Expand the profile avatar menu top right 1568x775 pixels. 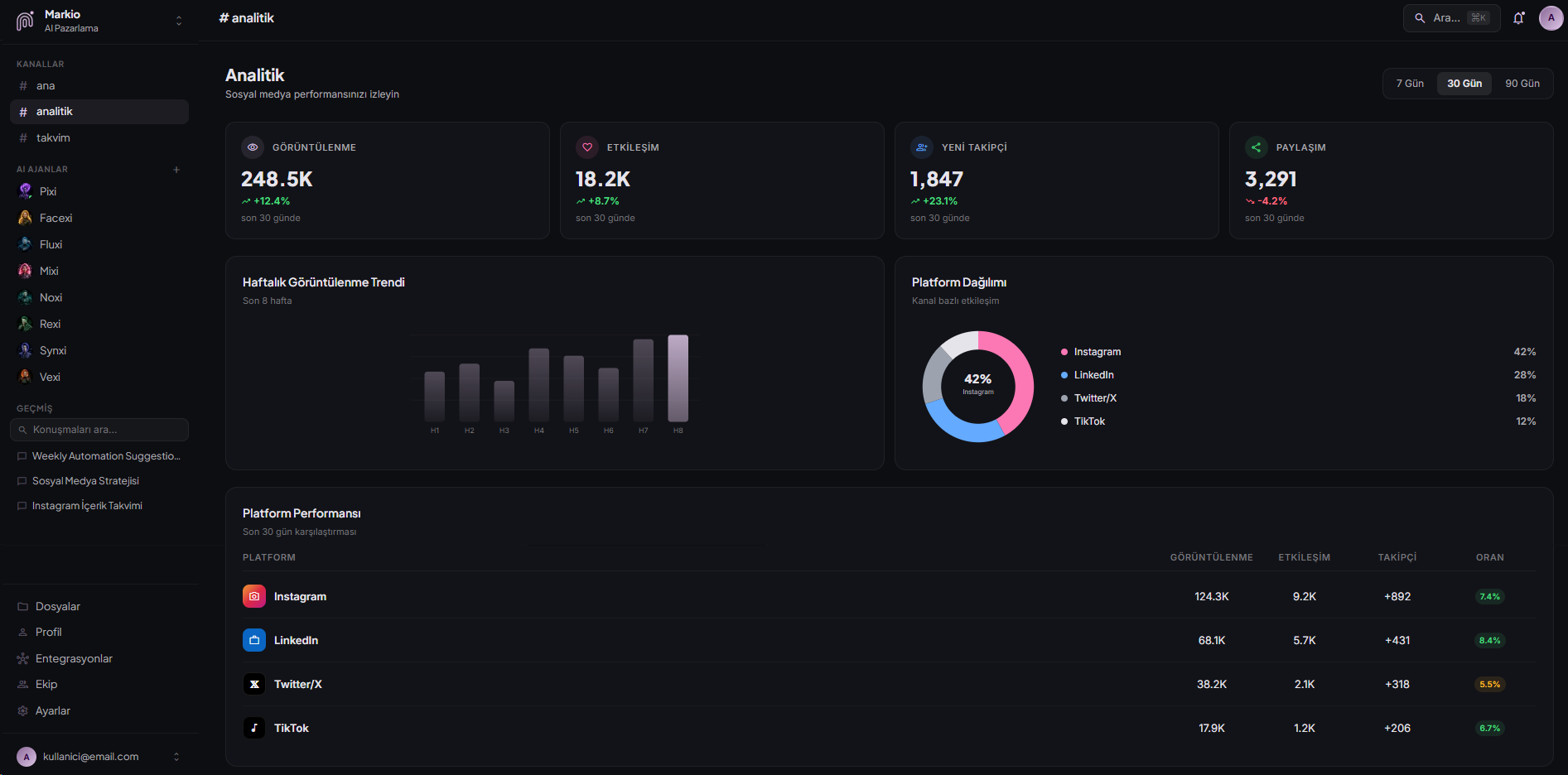pos(1551,17)
